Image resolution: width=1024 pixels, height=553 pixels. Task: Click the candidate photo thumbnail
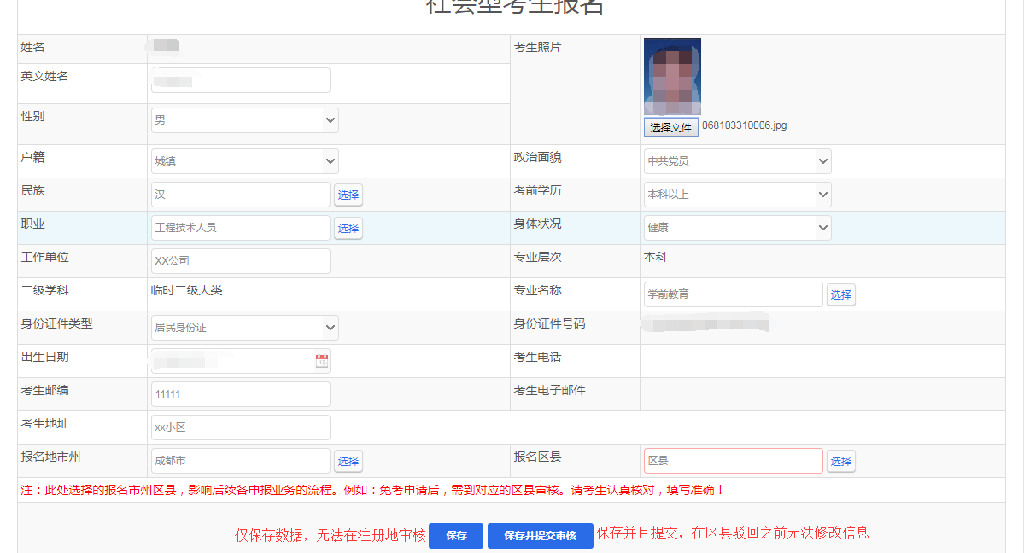tap(672, 76)
